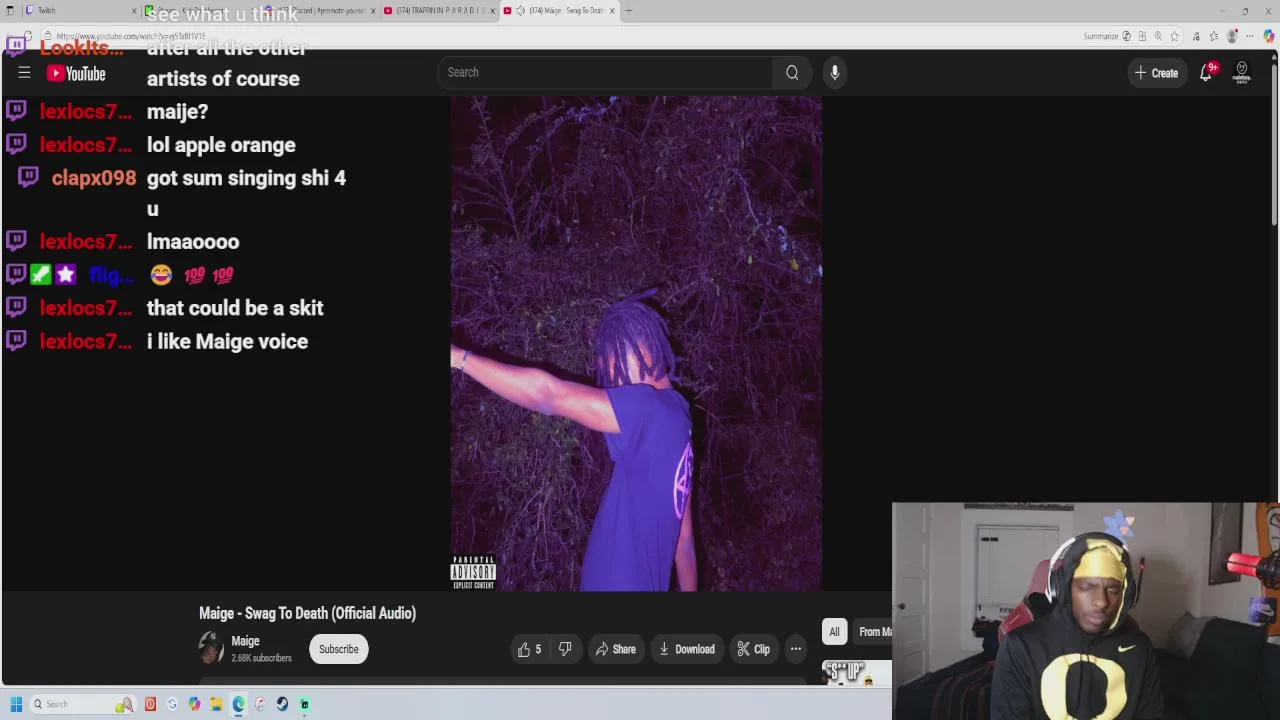Dislike the video with thumbs down
Viewport: 1280px width, 720px height.
coord(565,649)
